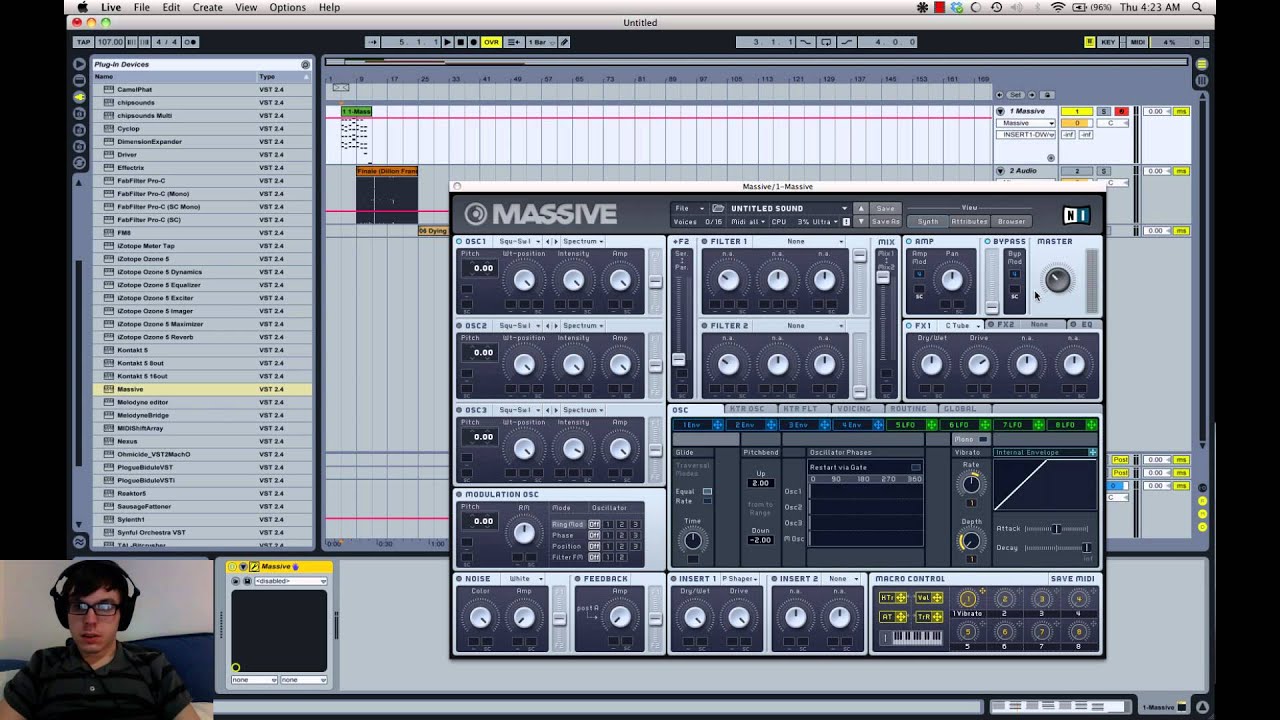Click the TAP tempo button
The width and height of the screenshot is (1280, 720).
84,42
